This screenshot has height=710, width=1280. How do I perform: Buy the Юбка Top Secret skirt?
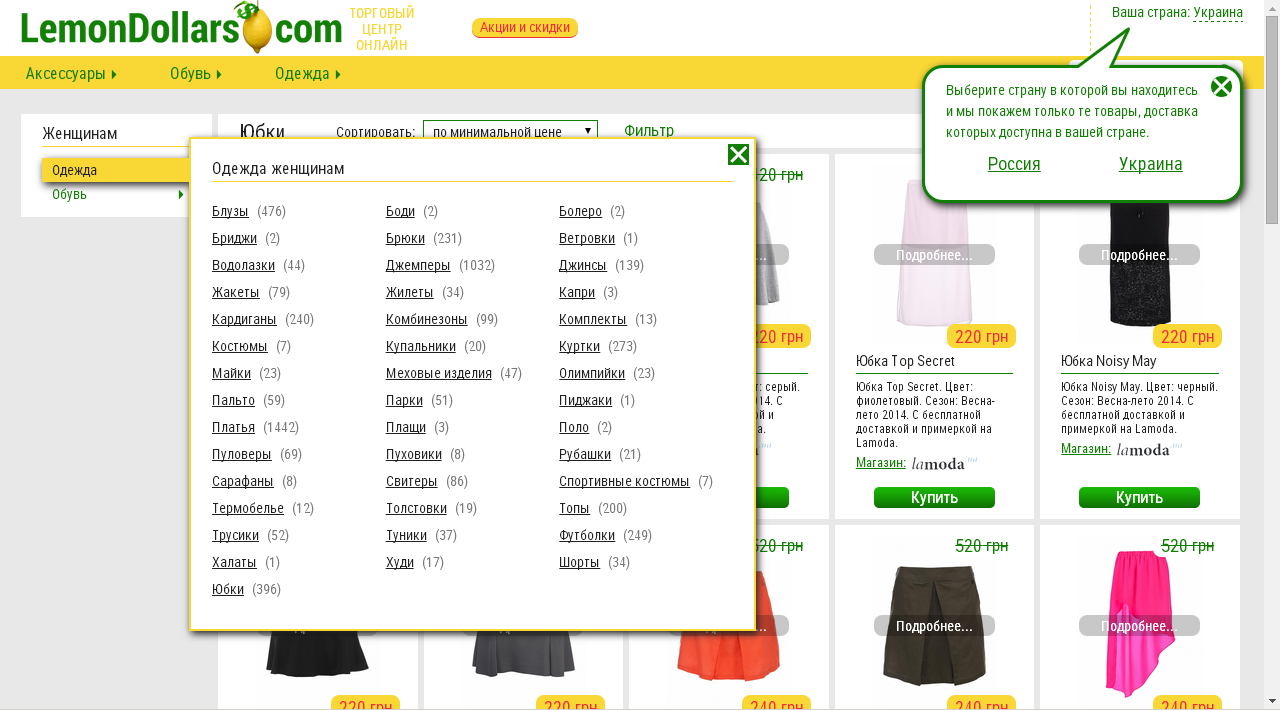click(934, 497)
